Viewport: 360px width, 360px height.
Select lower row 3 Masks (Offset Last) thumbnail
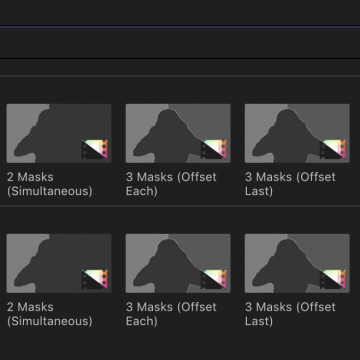pyautogui.click(x=297, y=263)
